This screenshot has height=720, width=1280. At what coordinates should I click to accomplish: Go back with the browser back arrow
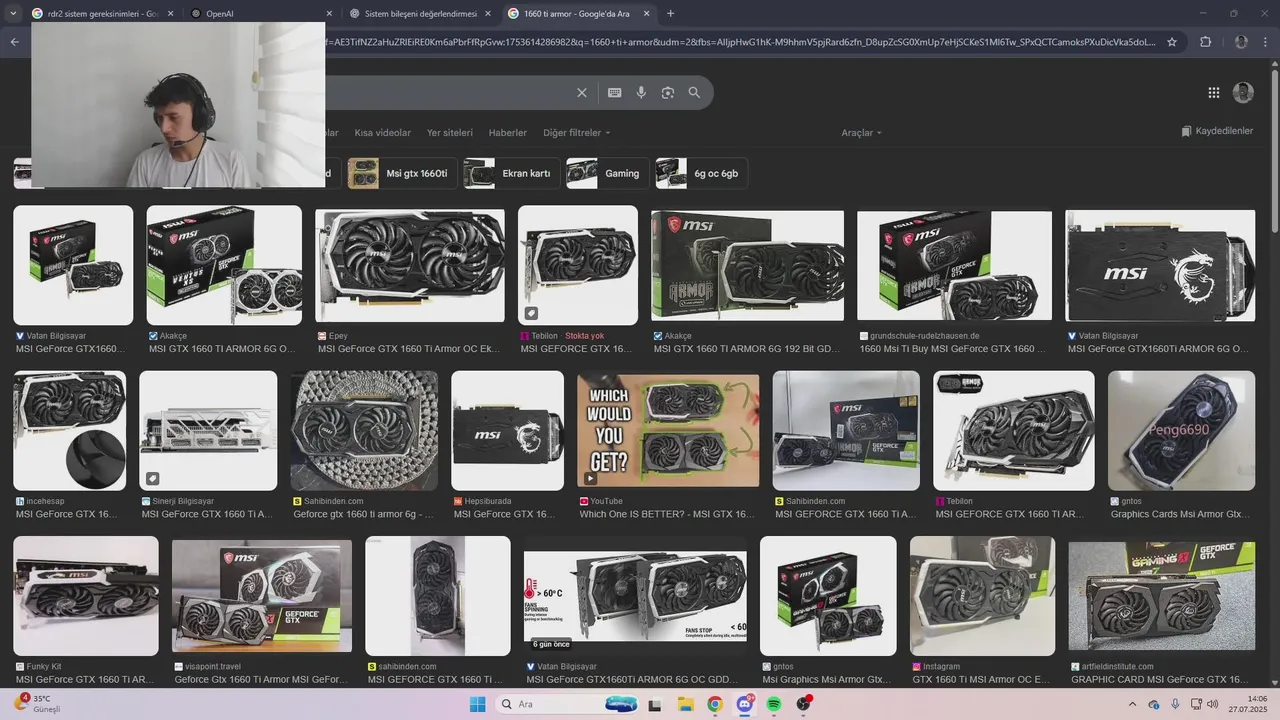(x=14, y=42)
